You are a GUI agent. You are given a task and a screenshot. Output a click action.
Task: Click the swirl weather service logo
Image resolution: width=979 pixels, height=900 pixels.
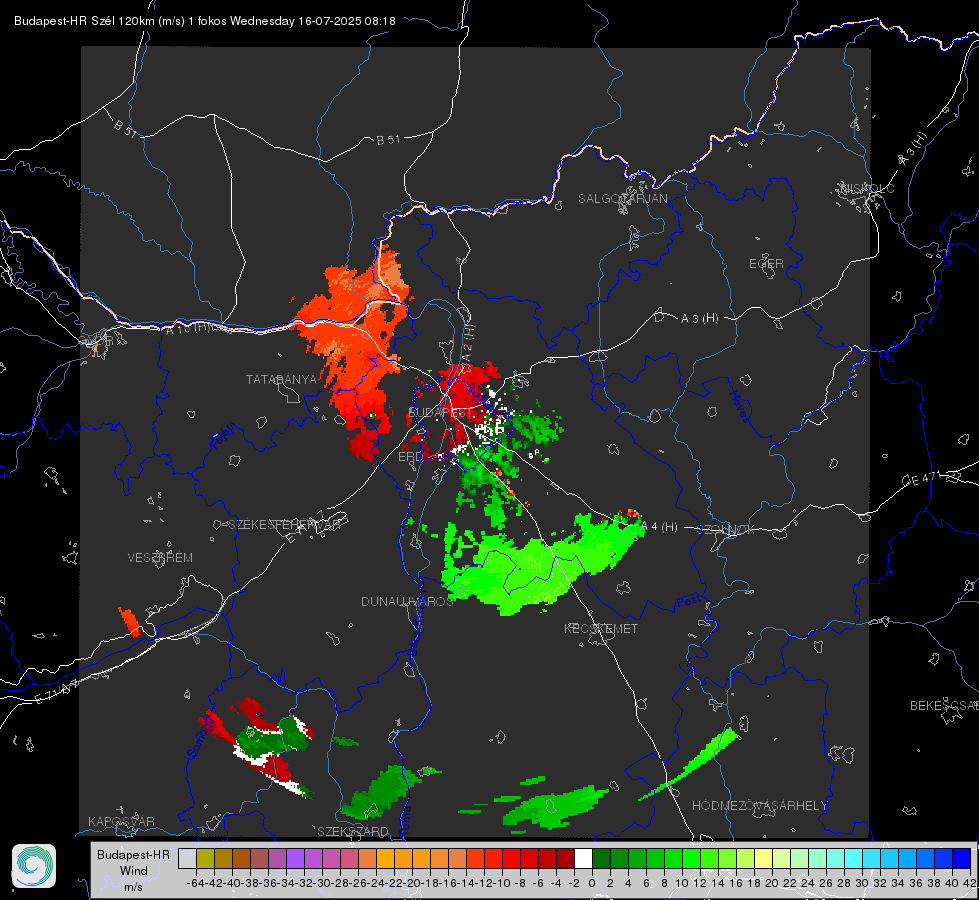point(34,866)
